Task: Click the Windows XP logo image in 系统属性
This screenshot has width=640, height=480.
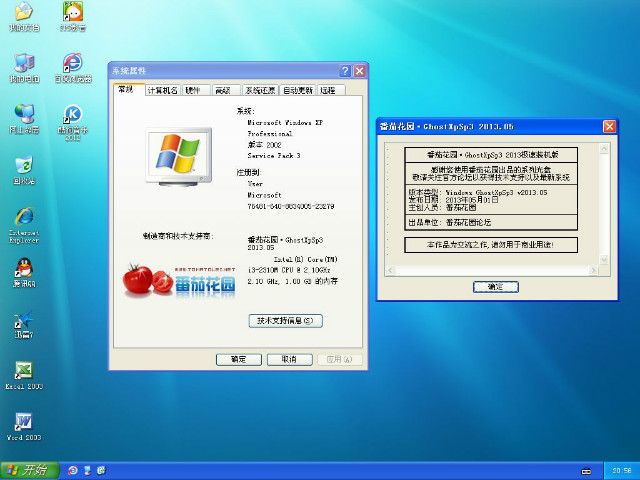Action: [x=179, y=157]
